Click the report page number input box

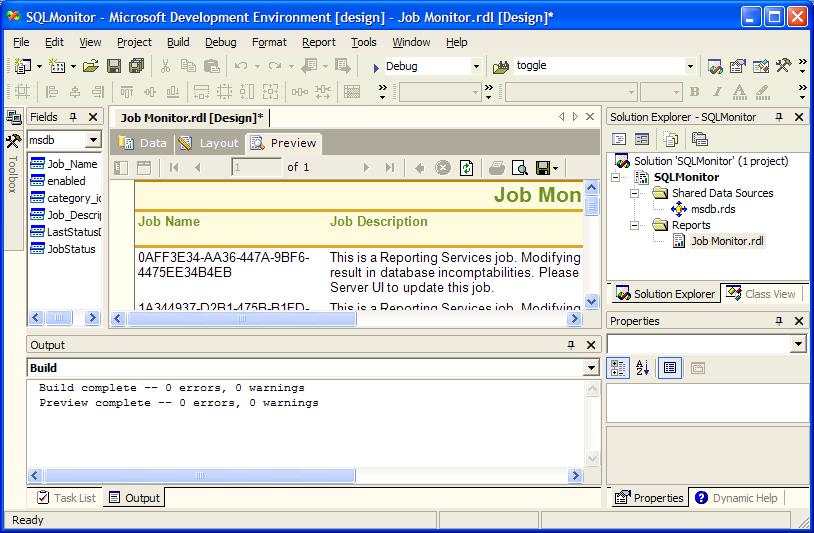[256, 167]
